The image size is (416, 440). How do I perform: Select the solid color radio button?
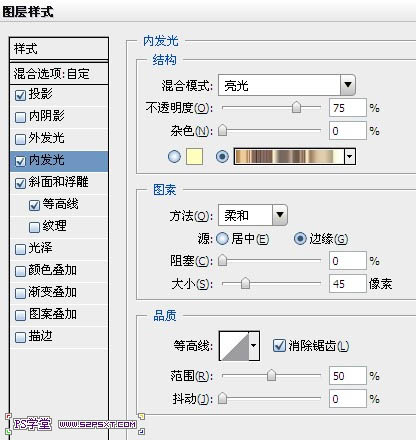pyautogui.click(x=174, y=156)
